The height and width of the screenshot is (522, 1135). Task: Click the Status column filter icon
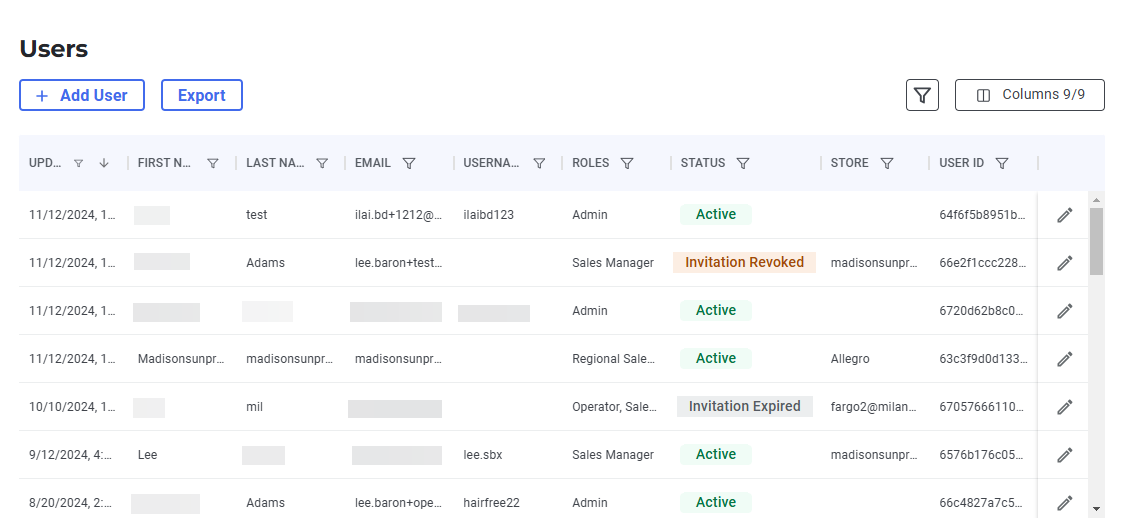coord(743,163)
